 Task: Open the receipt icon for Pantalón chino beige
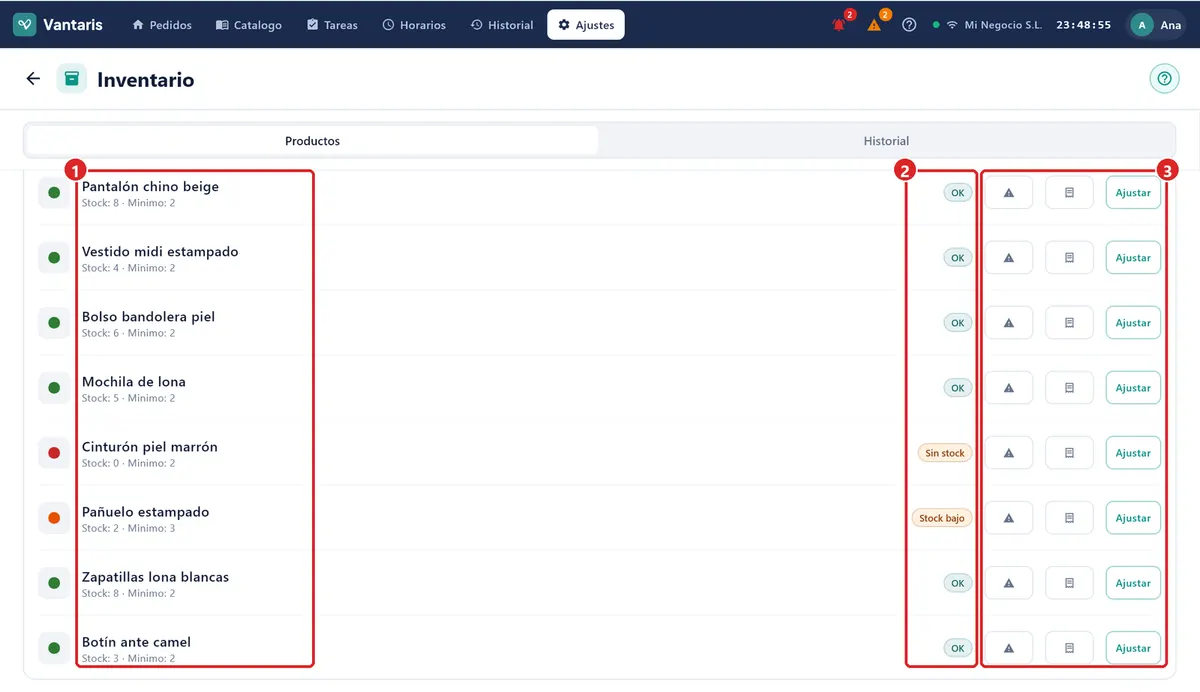pyautogui.click(x=1069, y=193)
